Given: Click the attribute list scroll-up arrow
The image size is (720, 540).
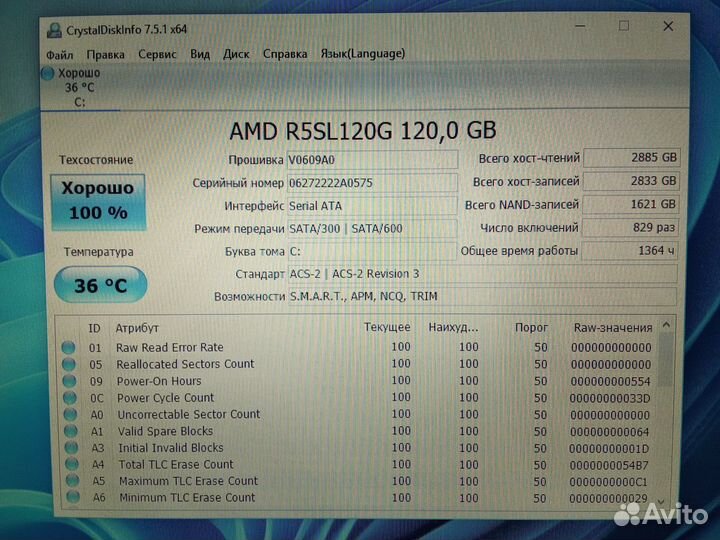Looking at the screenshot, I should pyautogui.click(x=666, y=326).
